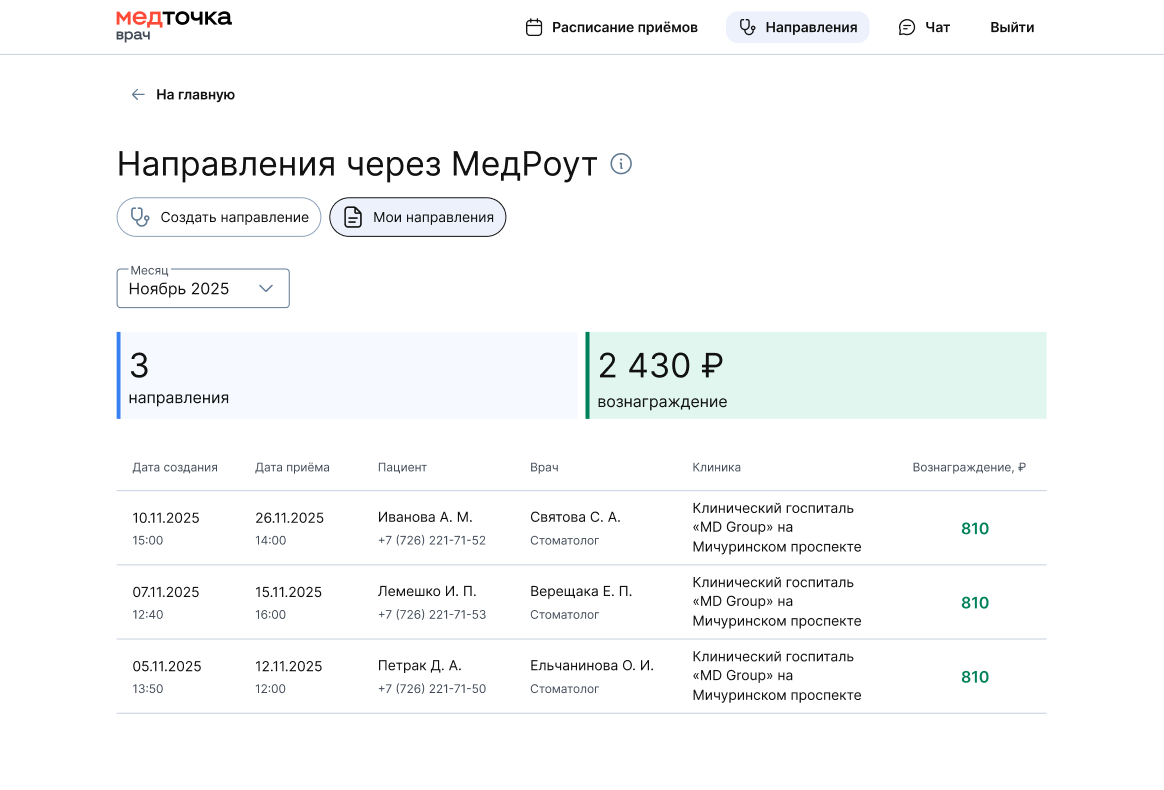Click the stethoscope icon in Направления nav
The width and height of the screenshot is (1164, 790).
coord(746,27)
